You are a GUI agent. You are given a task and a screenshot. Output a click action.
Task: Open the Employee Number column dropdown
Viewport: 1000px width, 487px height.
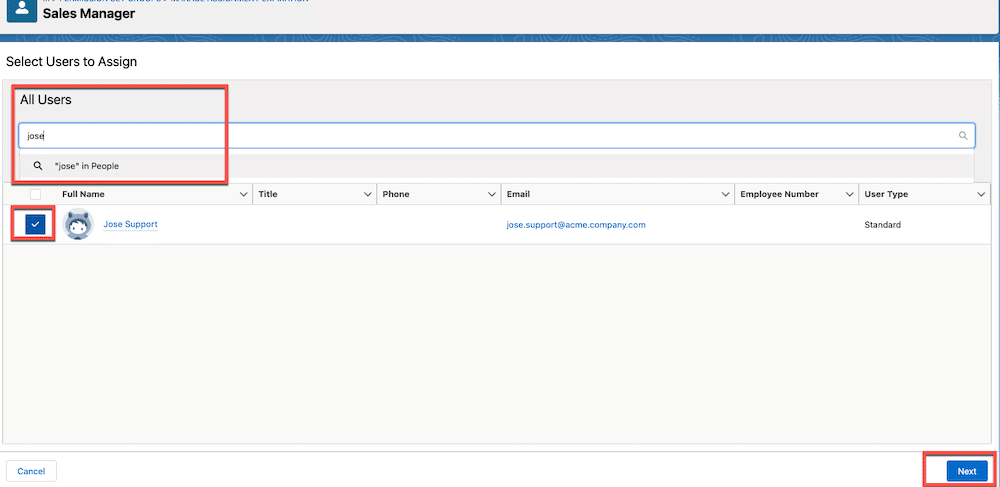coord(849,194)
